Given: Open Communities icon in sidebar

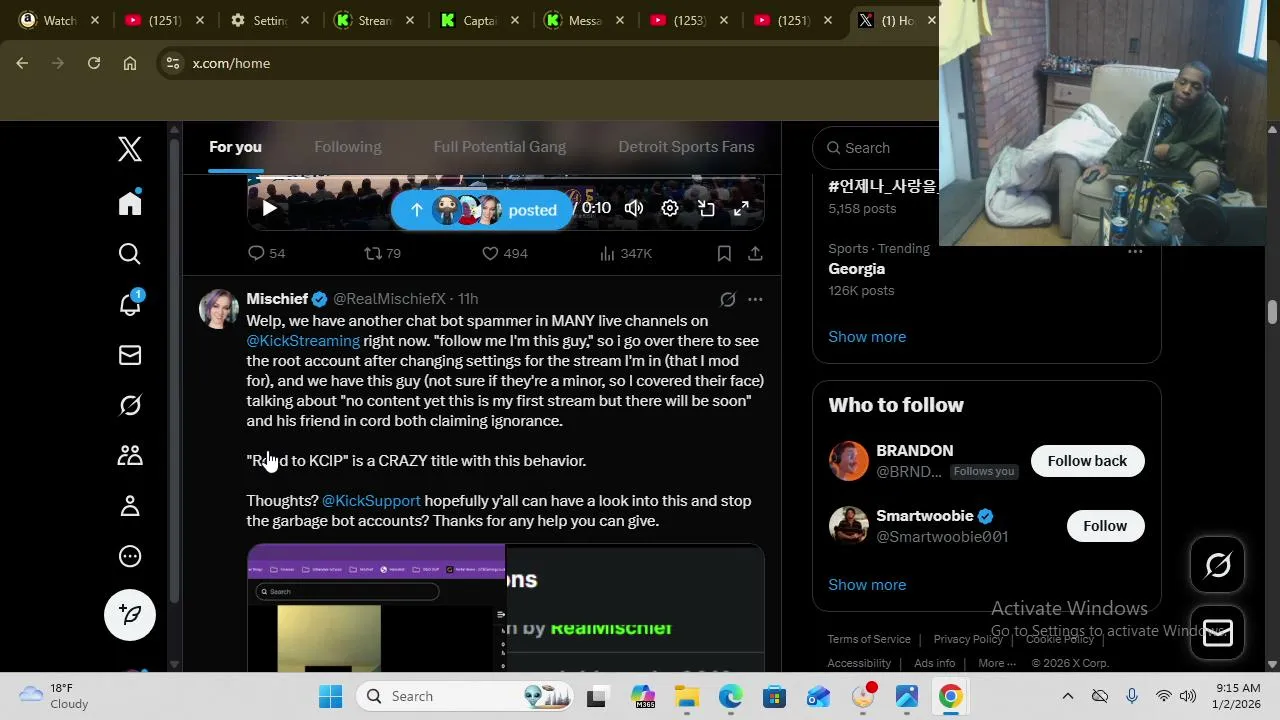Looking at the screenshot, I should point(130,455).
